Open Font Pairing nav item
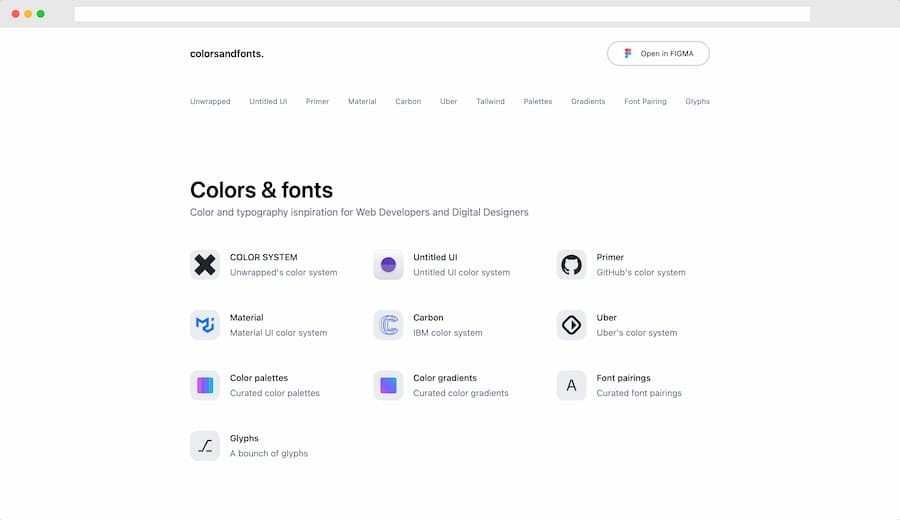The image size is (900, 520). click(645, 102)
